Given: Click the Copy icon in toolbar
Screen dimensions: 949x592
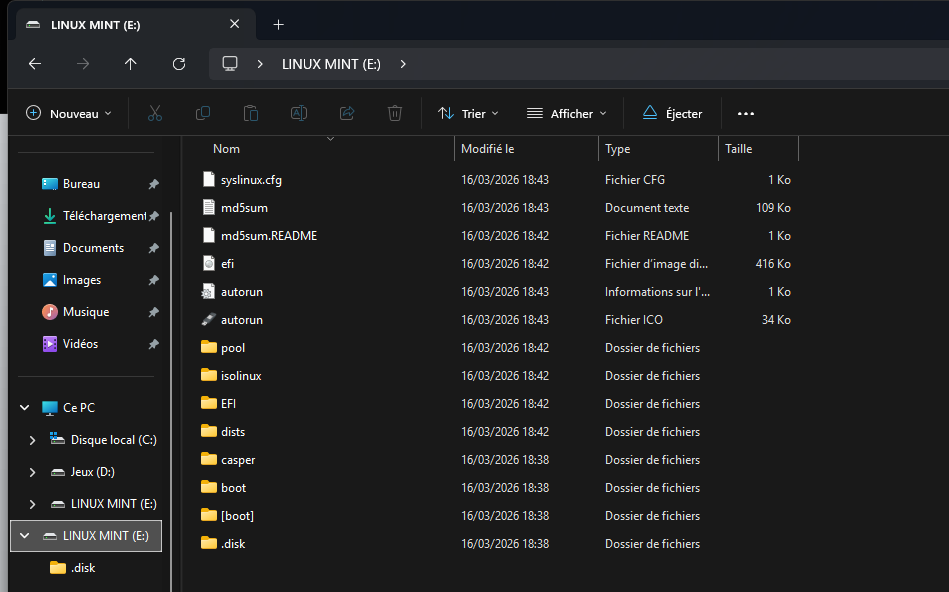Looking at the screenshot, I should [x=203, y=114].
